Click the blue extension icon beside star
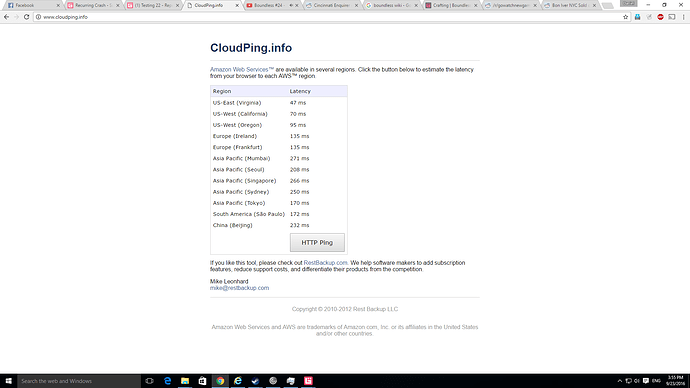The image size is (690, 388). (x=638, y=17)
